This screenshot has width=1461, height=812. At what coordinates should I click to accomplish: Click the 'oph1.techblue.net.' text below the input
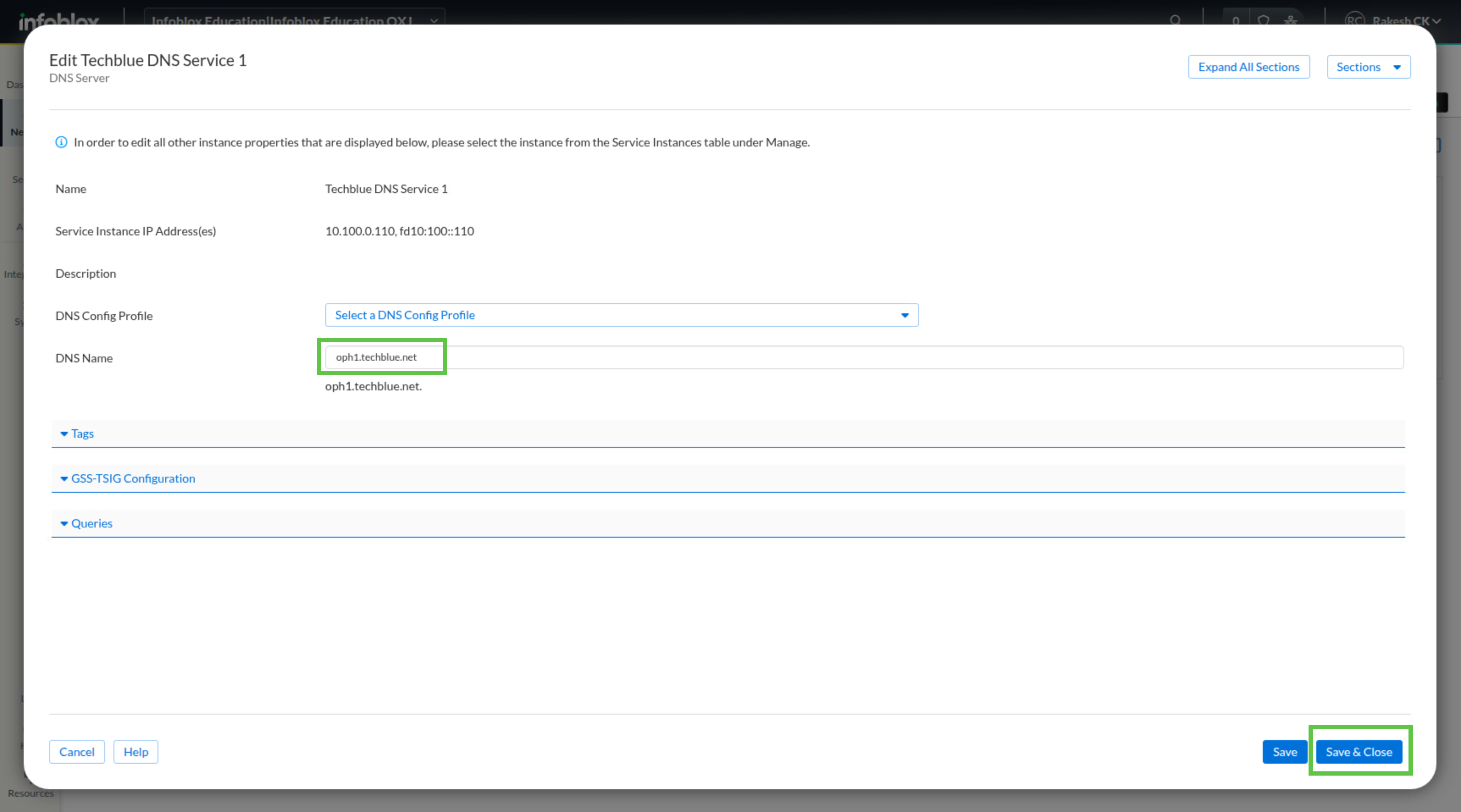pos(373,386)
